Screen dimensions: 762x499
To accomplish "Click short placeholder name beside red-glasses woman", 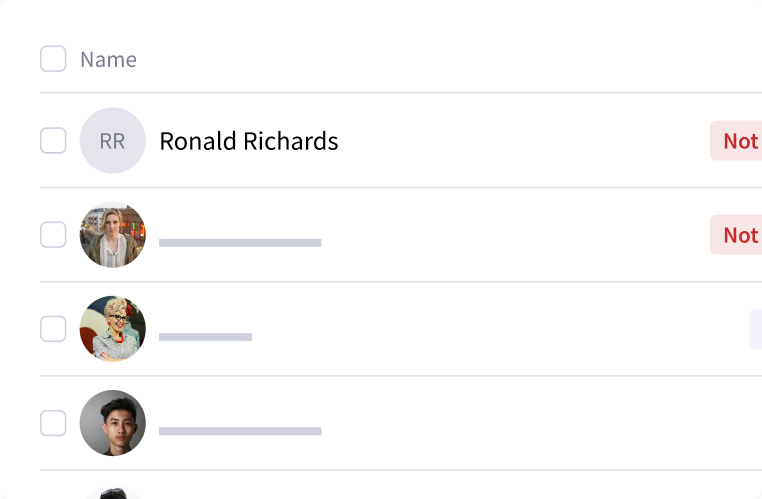I will click(205, 337).
